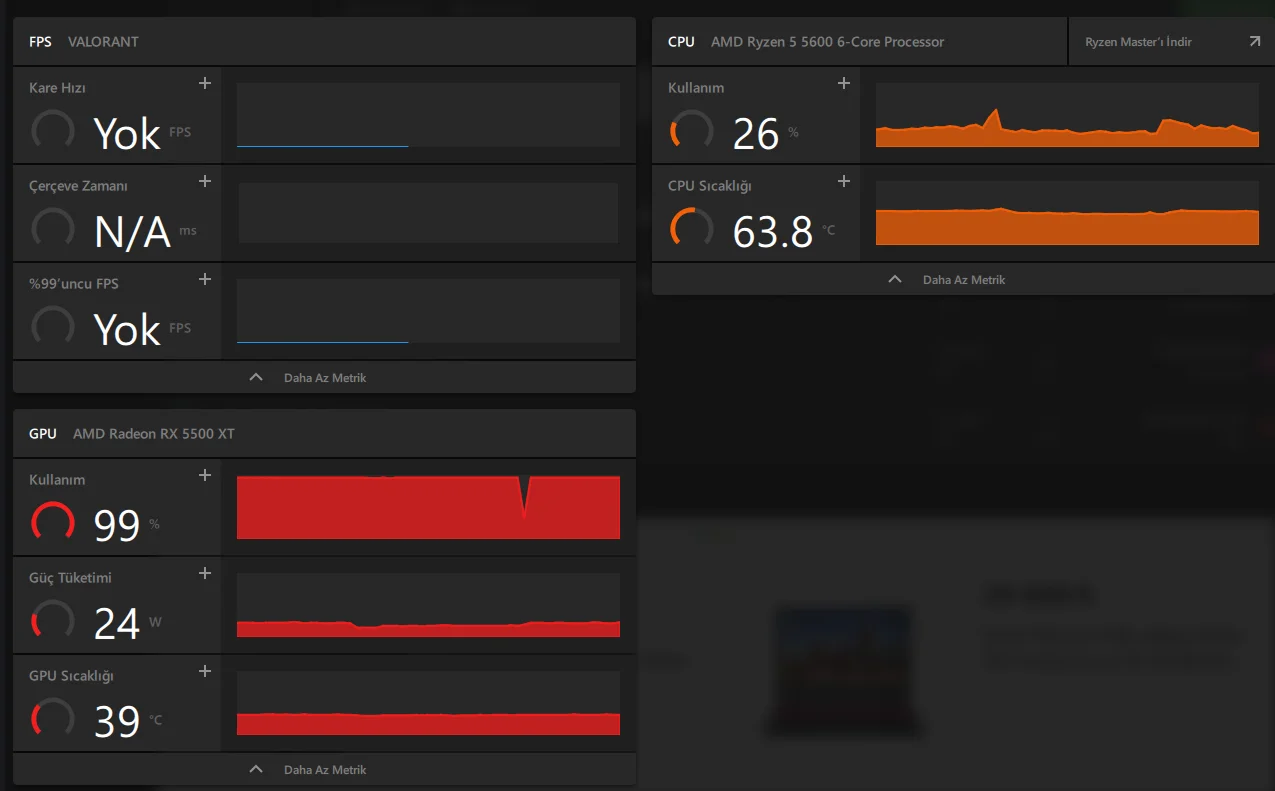
Task: Click the GPU Sıcaklığı red temperature graph
Action: point(428,703)
